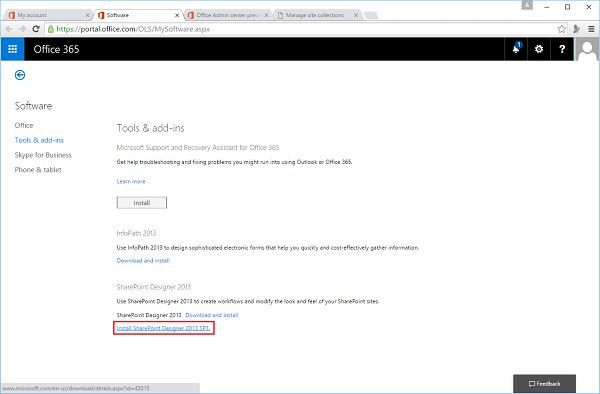
Task: Click the browser forward arrow button
Action: [22, 29]
